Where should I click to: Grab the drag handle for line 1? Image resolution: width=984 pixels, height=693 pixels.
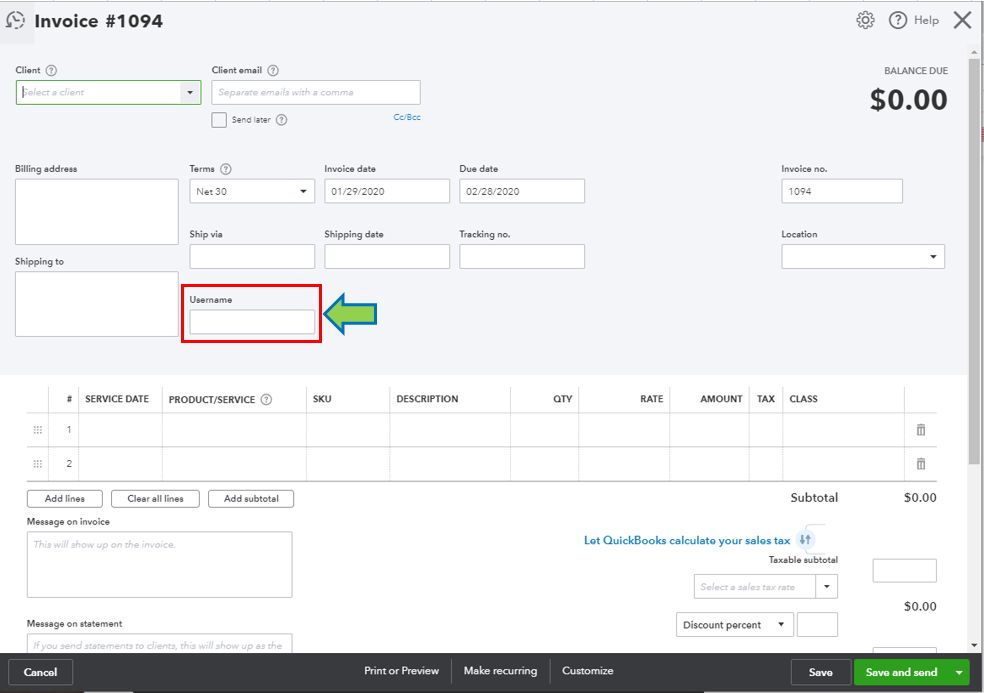coord(38,430)
